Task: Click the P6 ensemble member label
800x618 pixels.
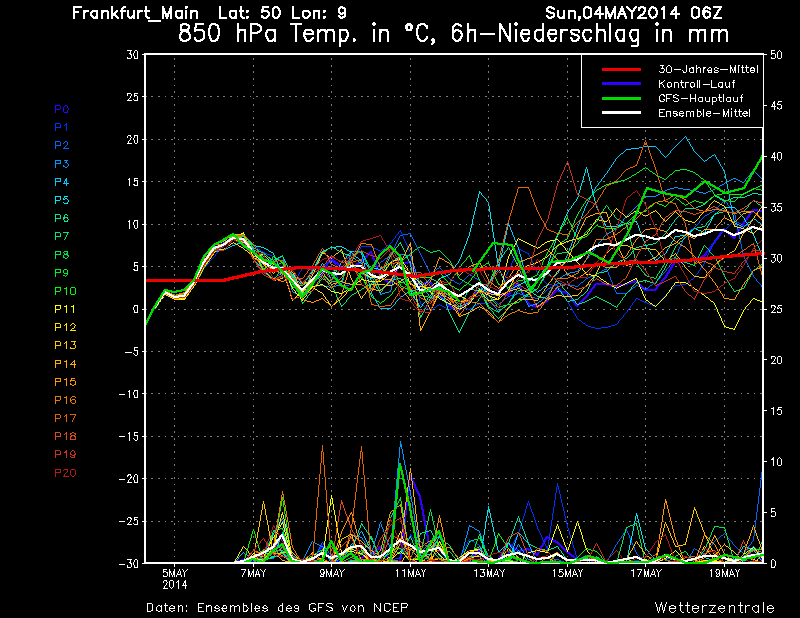Action: tap(62, 218)
